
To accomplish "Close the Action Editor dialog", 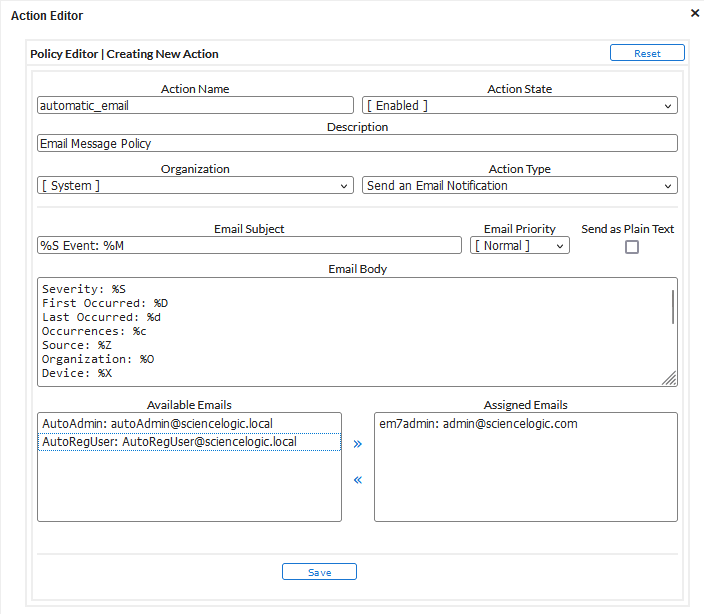I will point(695,13).
